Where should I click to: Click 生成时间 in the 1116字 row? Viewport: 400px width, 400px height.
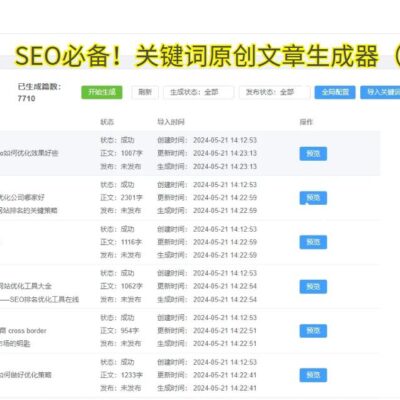207,255
